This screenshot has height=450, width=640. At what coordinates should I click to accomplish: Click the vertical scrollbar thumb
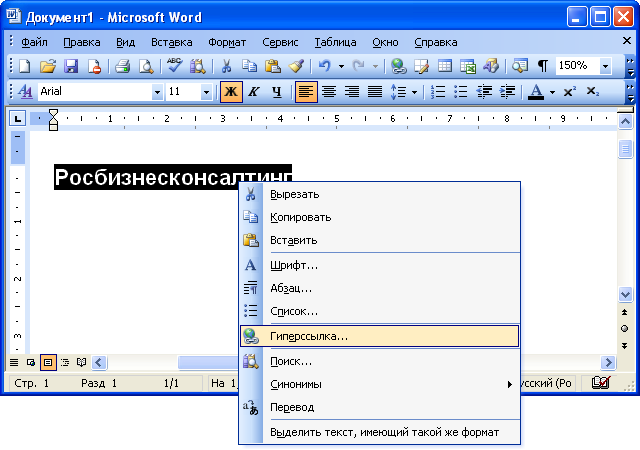tap(625, 148)
